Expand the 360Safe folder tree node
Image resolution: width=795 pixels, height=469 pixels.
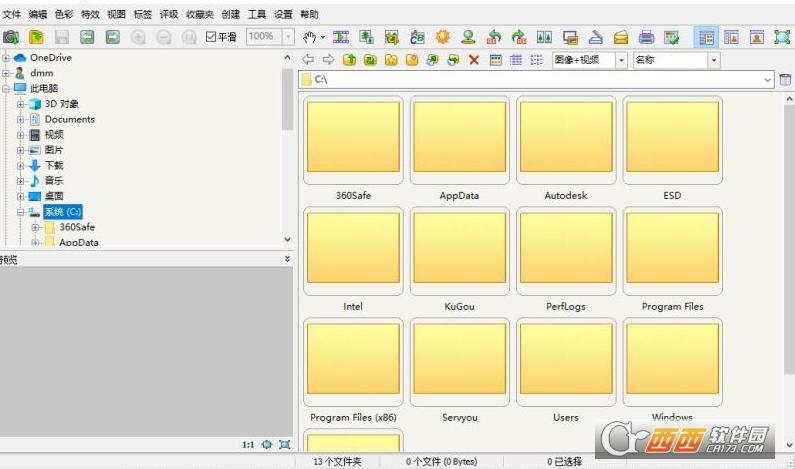pyautogui.click(x=35, y=227)
